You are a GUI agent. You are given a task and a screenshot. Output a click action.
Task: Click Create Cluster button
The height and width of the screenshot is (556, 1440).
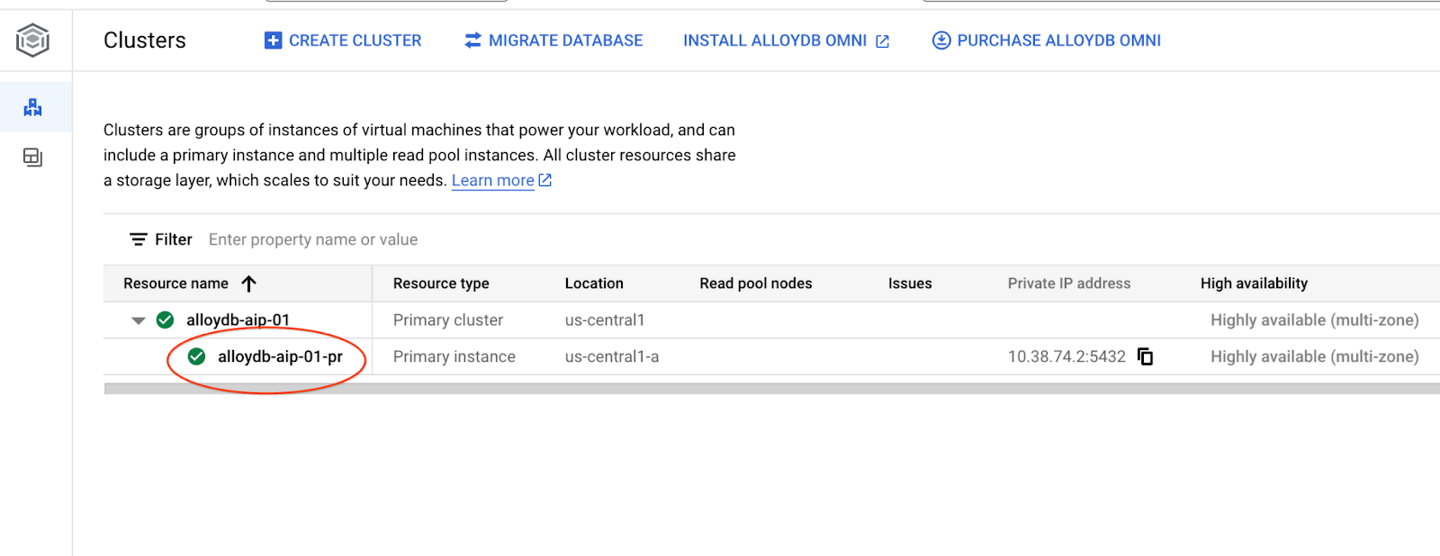tap(343, 41)
